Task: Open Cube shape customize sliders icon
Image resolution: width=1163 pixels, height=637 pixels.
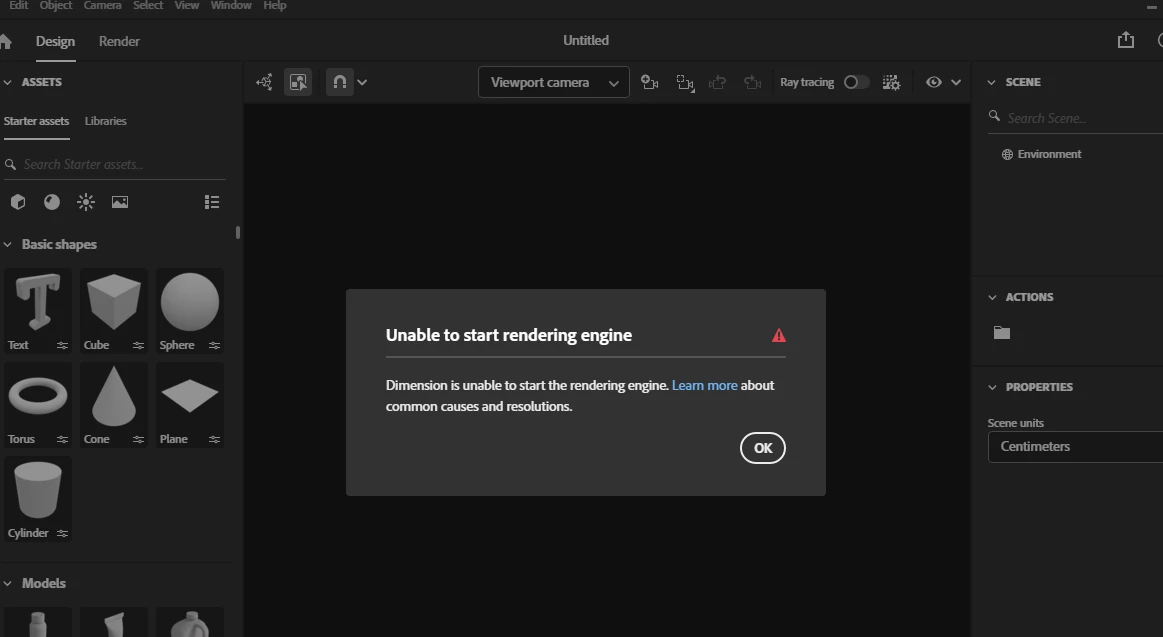Action: coord(138,346)
